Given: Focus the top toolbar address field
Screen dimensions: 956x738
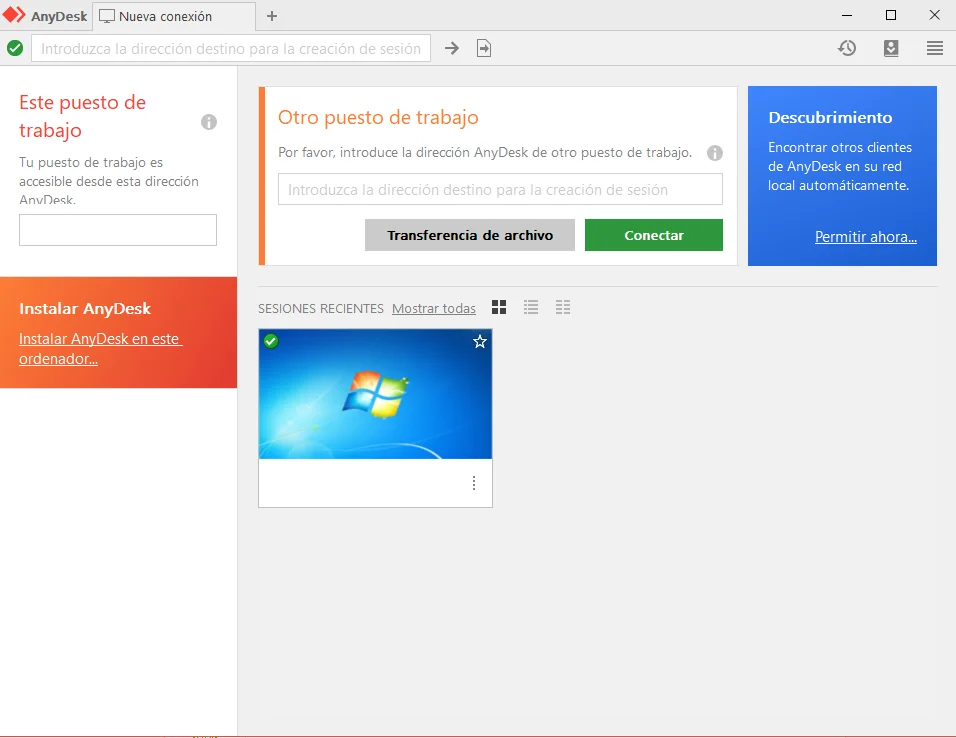Looking at the screenshot, I should (x=231, y=48).
